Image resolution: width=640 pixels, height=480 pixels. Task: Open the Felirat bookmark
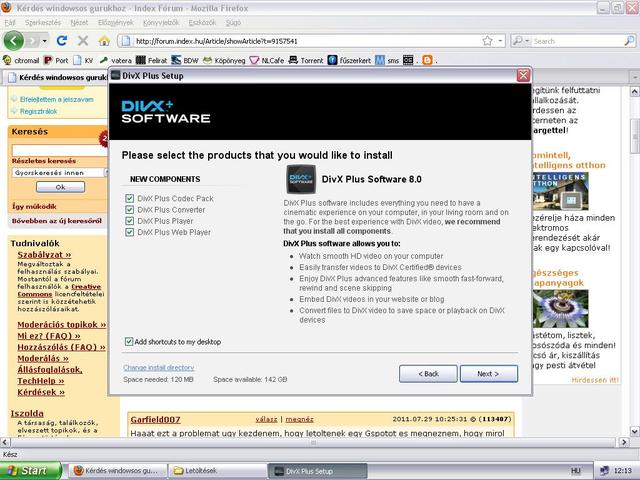[151, 60]
